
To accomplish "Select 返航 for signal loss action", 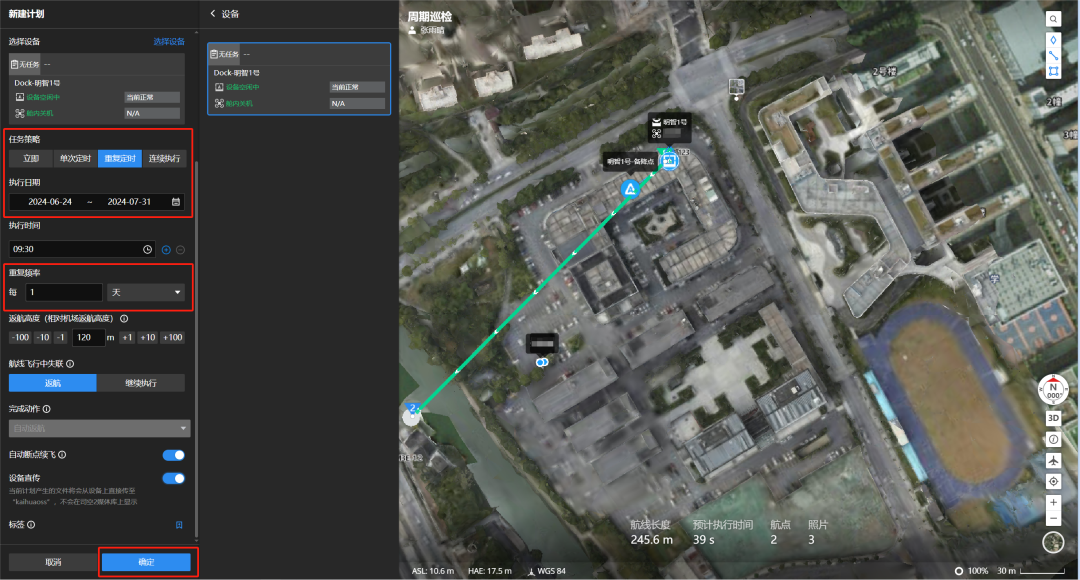I will 52,383.
